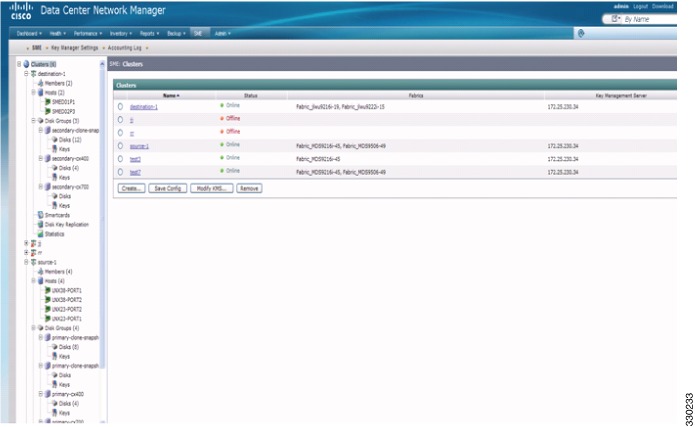Click the Cisco logo

tap(21, 11)
